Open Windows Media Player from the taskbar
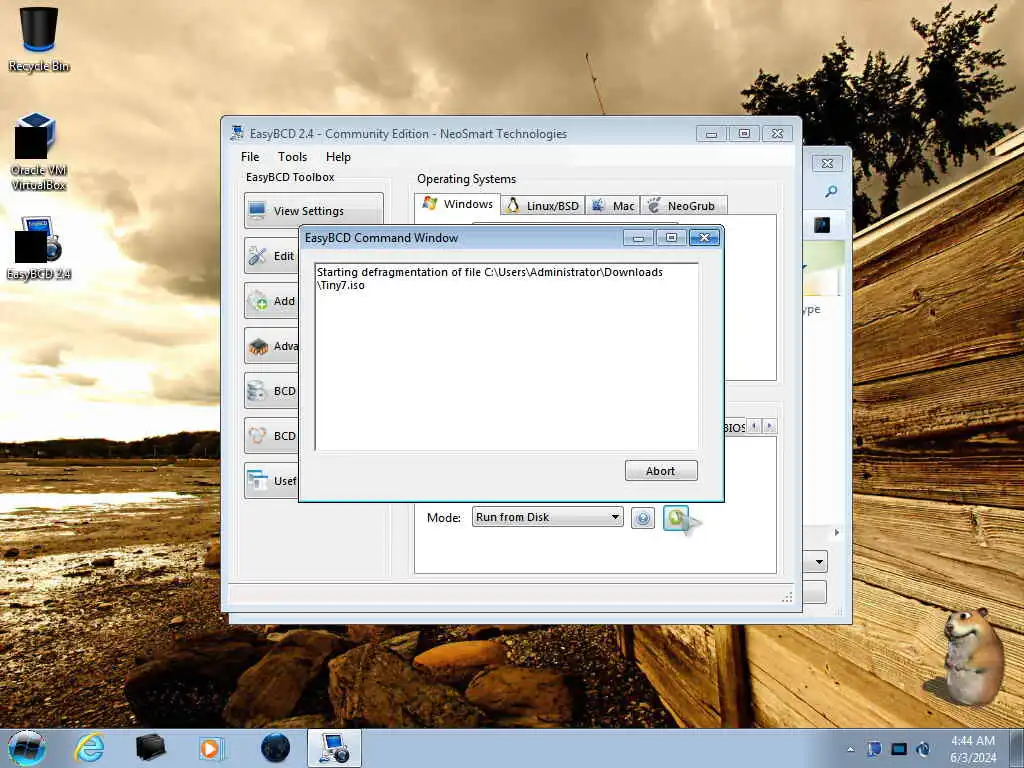 point(211,748)
